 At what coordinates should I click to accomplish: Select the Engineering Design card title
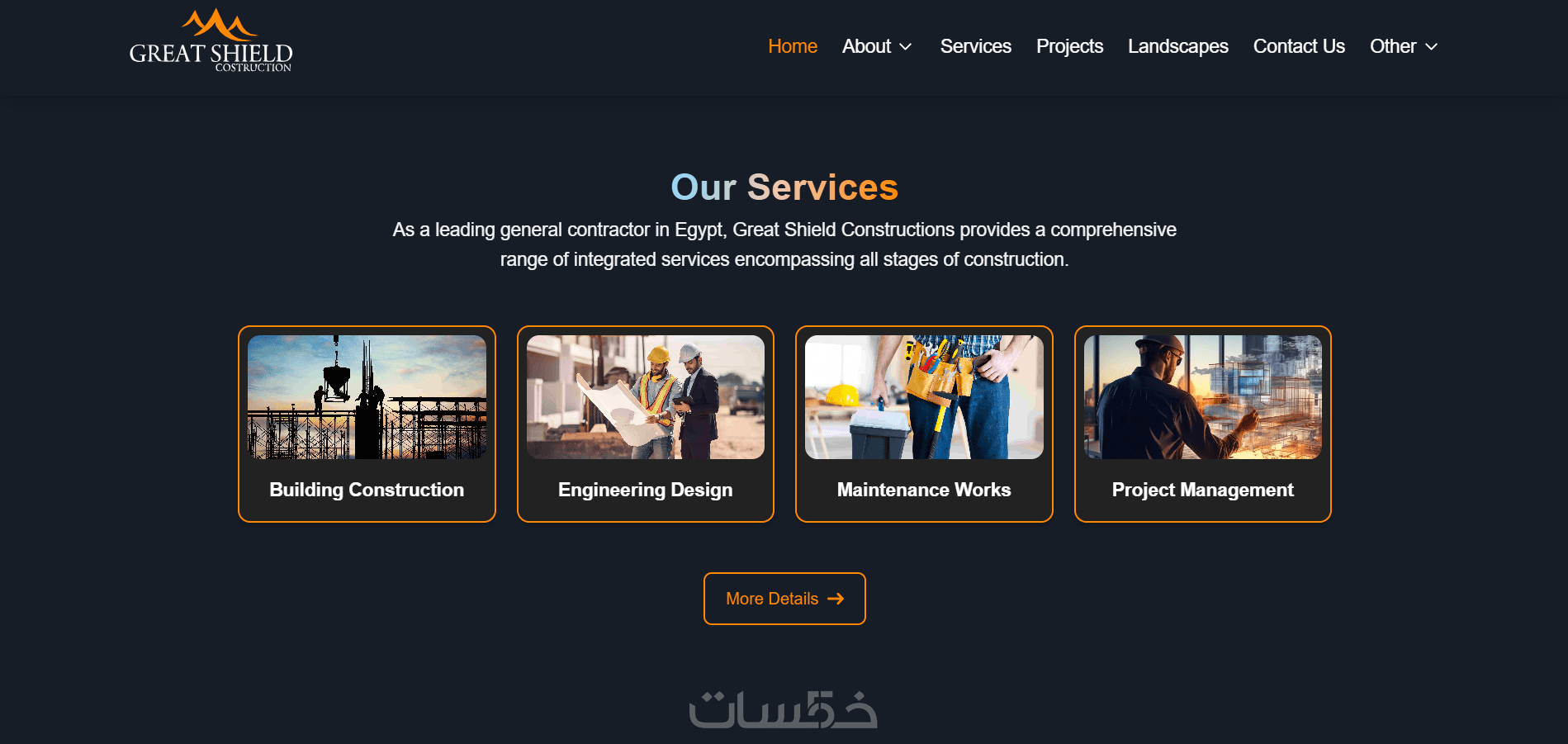(x=646, y=490)
